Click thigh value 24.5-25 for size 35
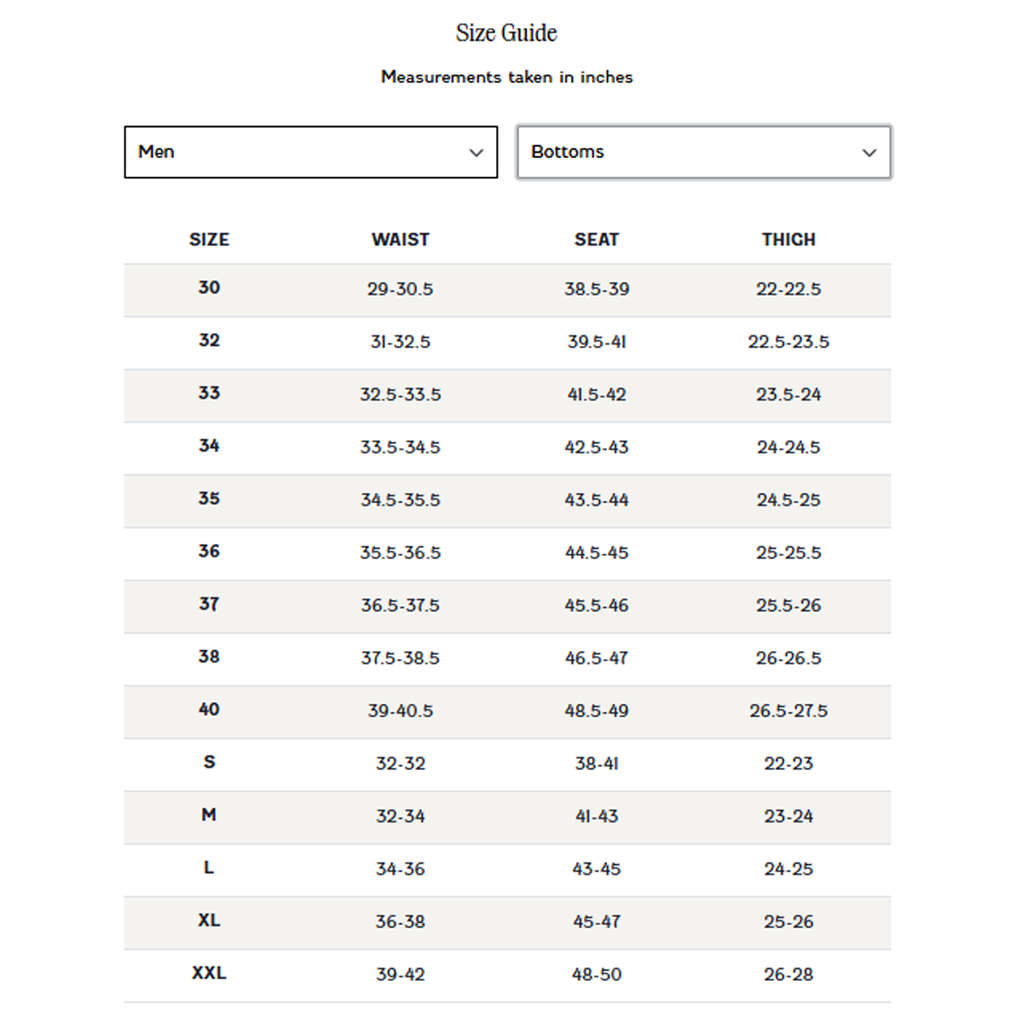Screen dimensions: 1024x1024 [x=788, y=500]
